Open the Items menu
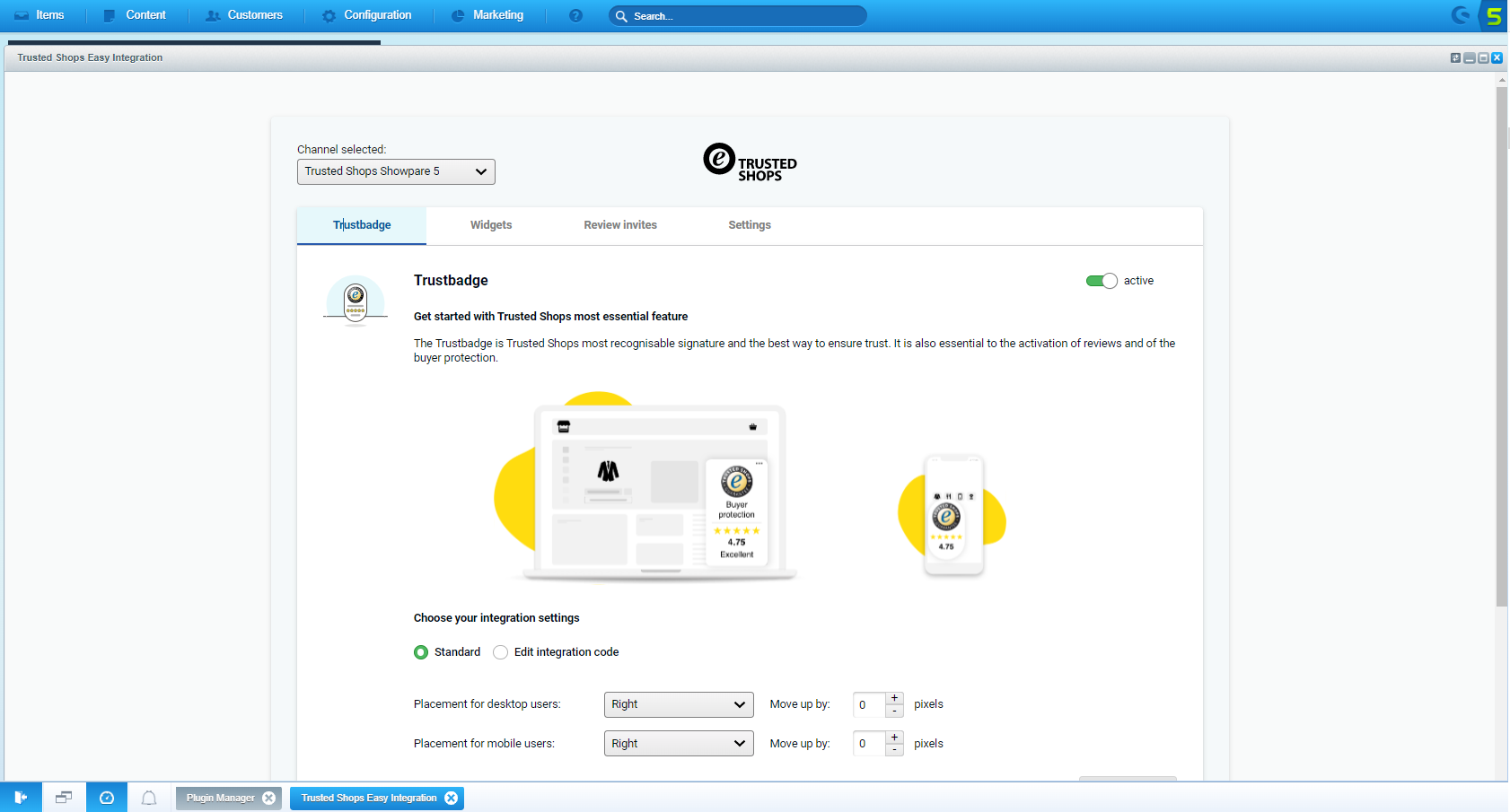1510x812 pixels. pyautogui.click(x=40, y=15)
